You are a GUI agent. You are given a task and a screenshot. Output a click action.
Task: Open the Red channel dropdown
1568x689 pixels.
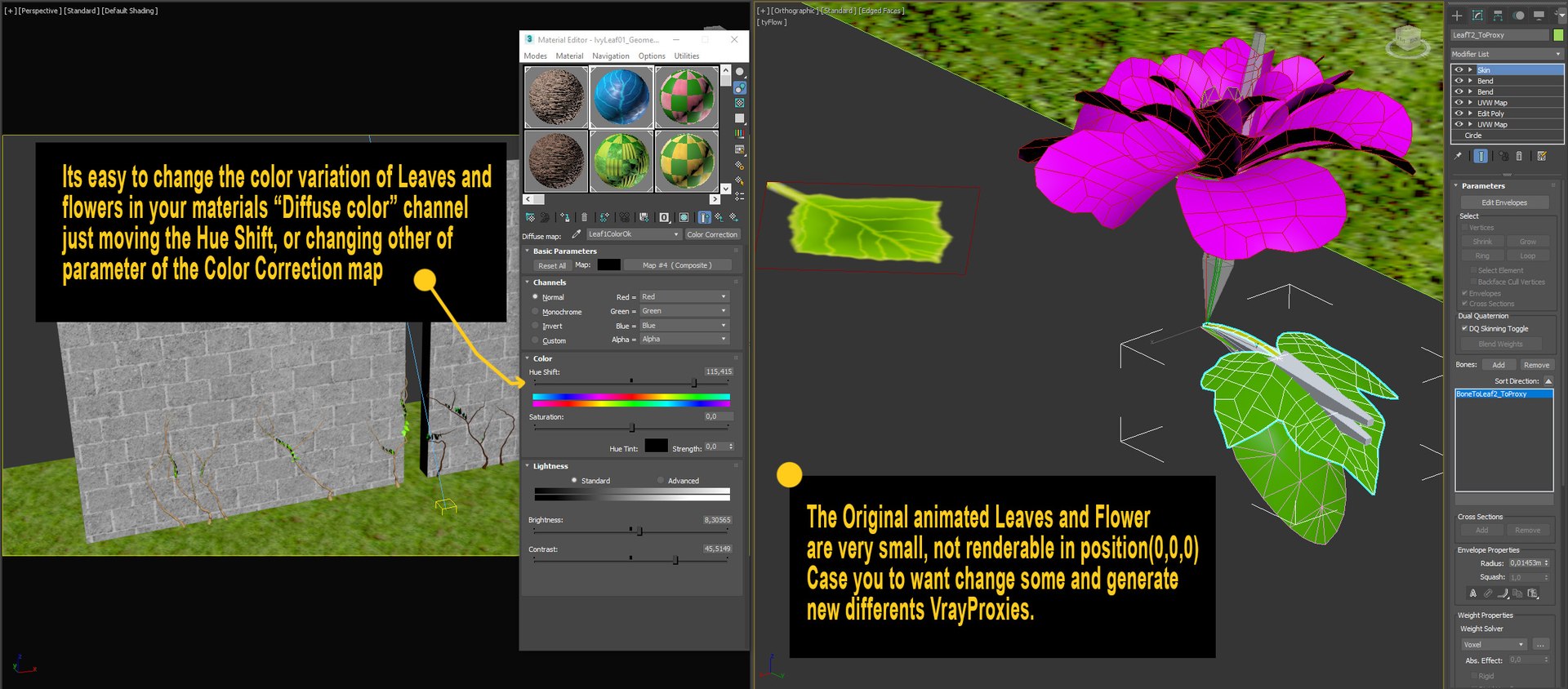pos(684,297)
